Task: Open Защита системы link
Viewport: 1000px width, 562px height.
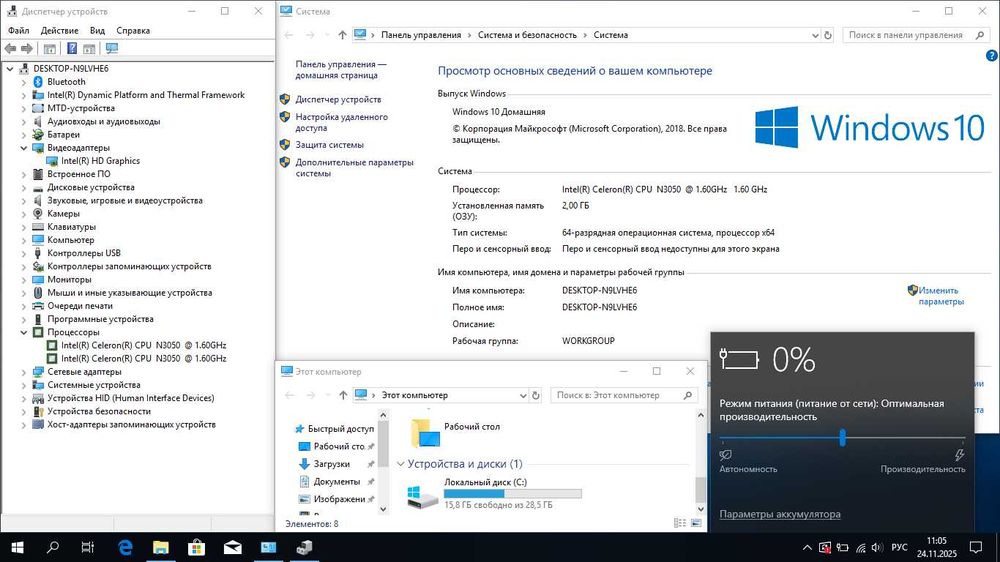Action: coord(329,145)
